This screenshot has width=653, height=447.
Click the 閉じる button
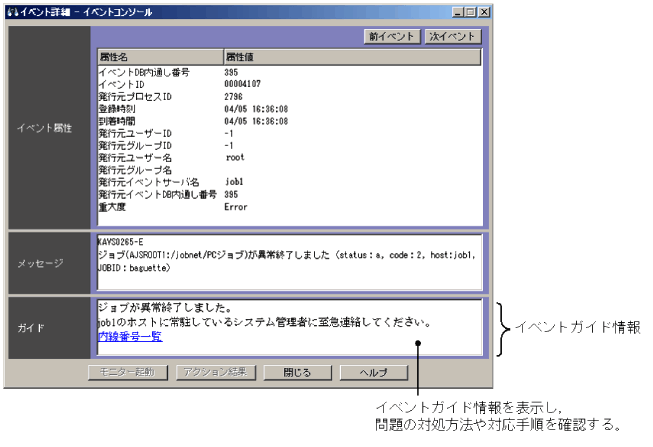coord(297,372)
